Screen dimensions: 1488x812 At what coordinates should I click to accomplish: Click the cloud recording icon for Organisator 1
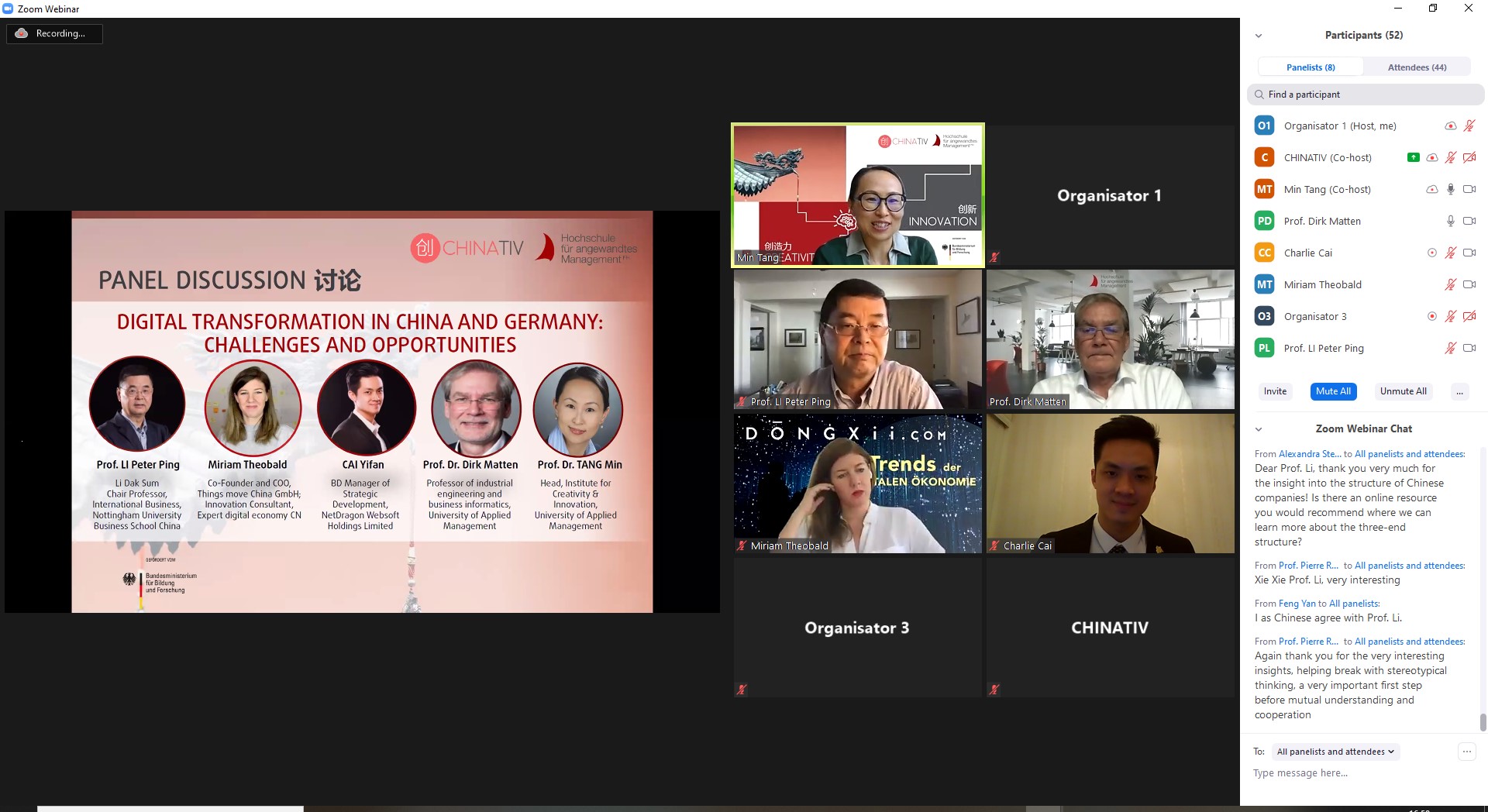coord(1450,126)
